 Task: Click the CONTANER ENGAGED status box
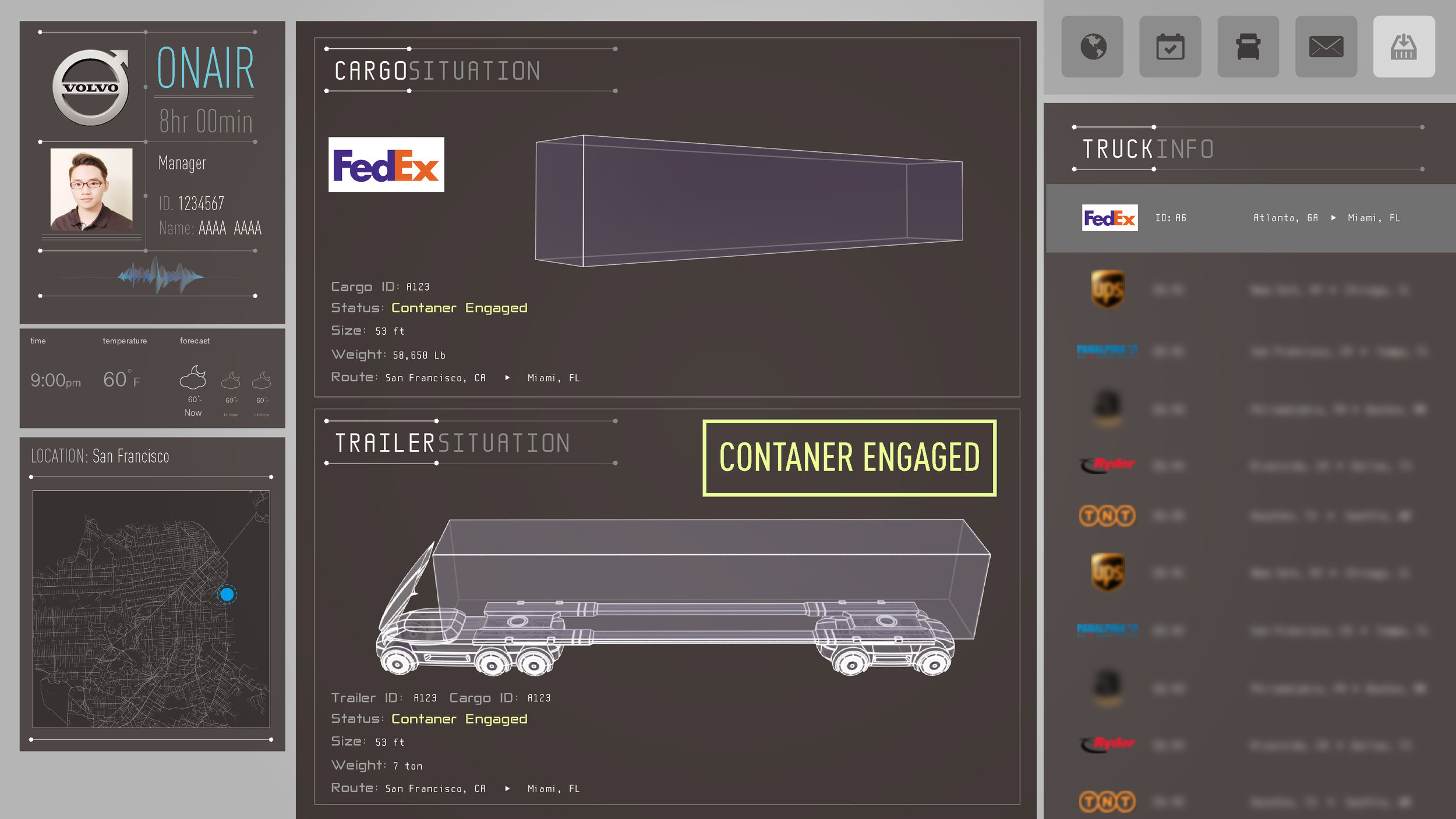(849, 458)
